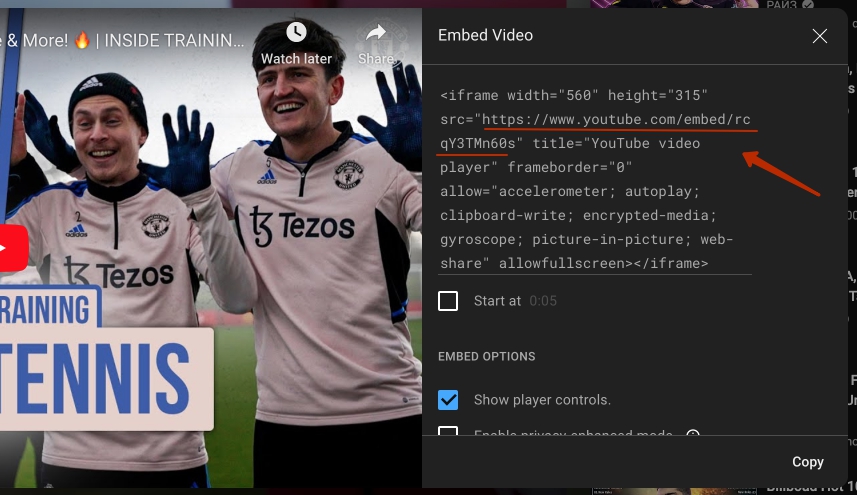Close the Embed Video dialog

pos(819,36)
